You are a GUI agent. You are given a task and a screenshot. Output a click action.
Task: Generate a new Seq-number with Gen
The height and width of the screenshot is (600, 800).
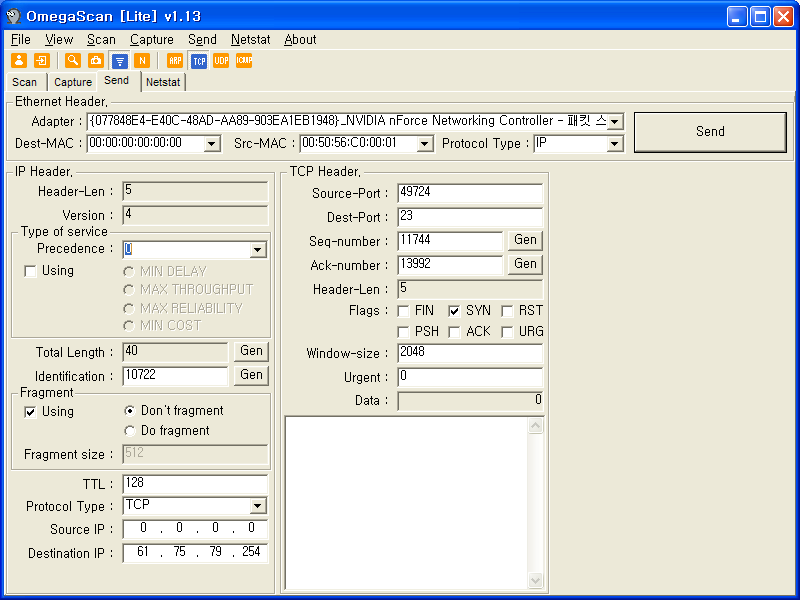[x=525, y=240]
